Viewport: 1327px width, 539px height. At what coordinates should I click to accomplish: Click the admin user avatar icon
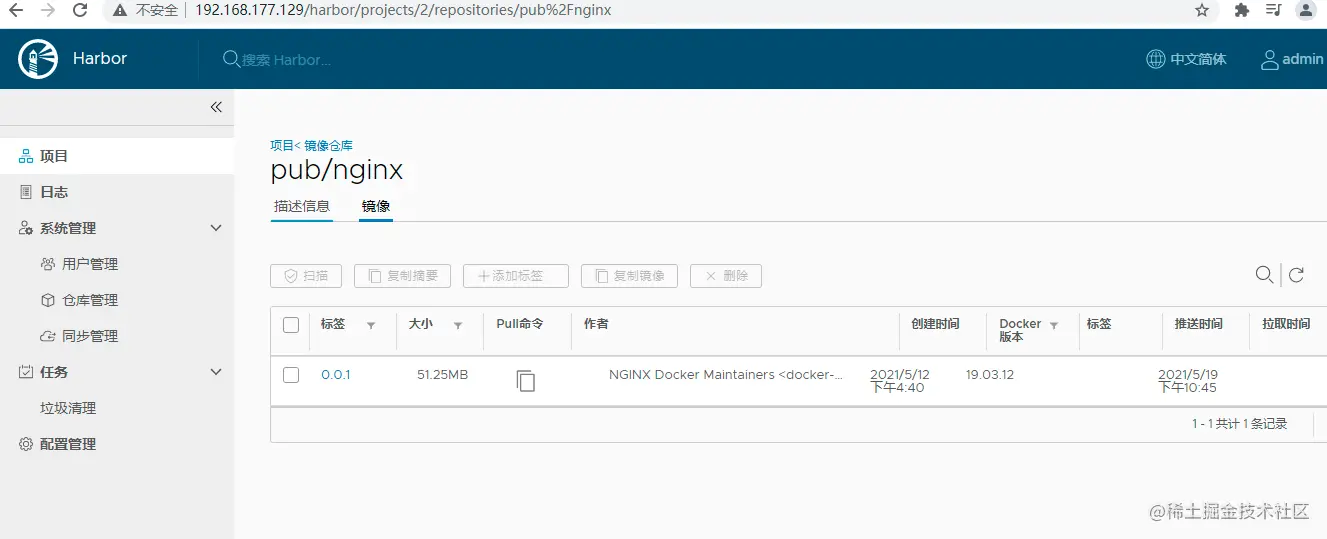point(1270,59)
